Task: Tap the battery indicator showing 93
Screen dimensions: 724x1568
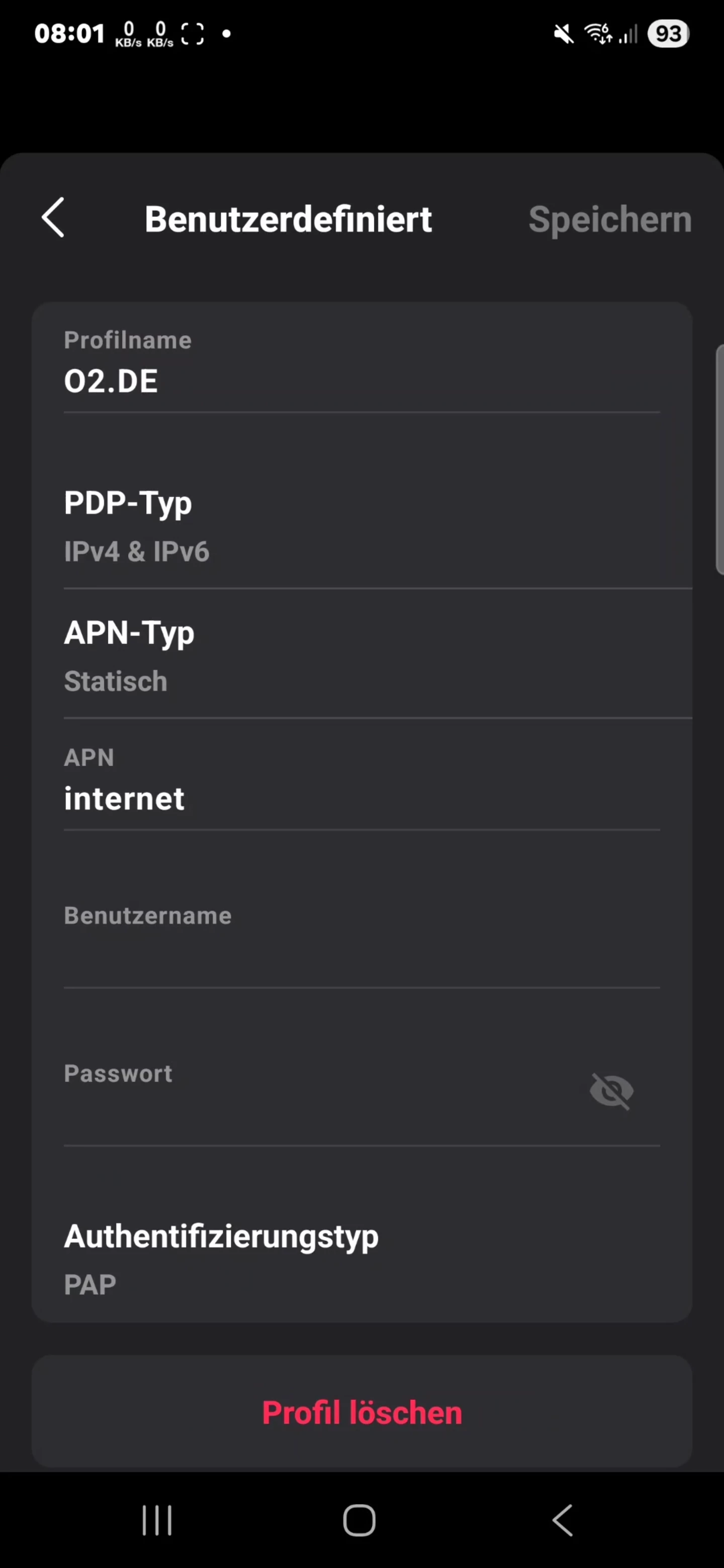Action: tap(668, 34)
